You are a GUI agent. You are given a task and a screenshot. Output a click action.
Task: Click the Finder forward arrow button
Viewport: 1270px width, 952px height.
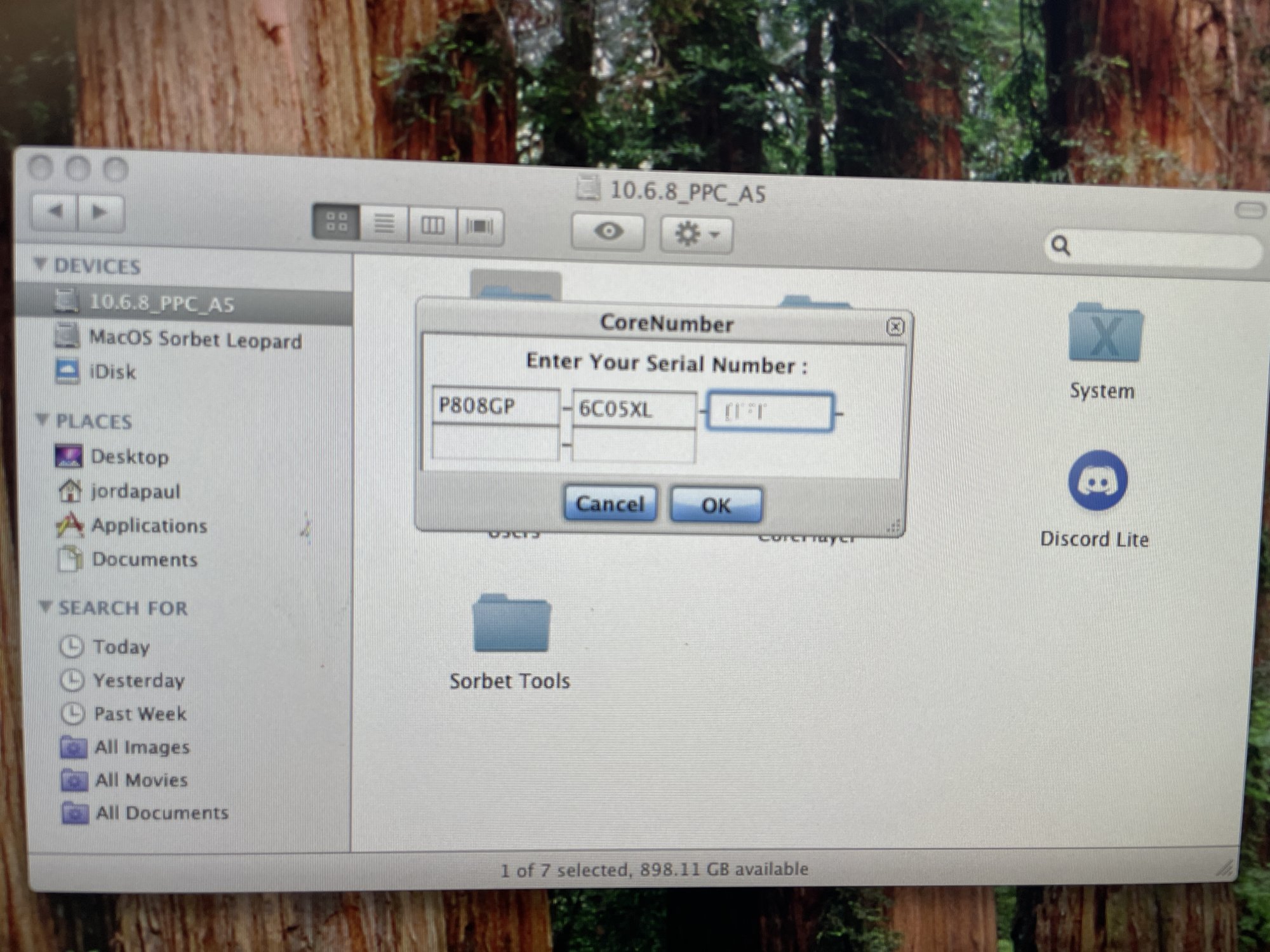point(100,212)
